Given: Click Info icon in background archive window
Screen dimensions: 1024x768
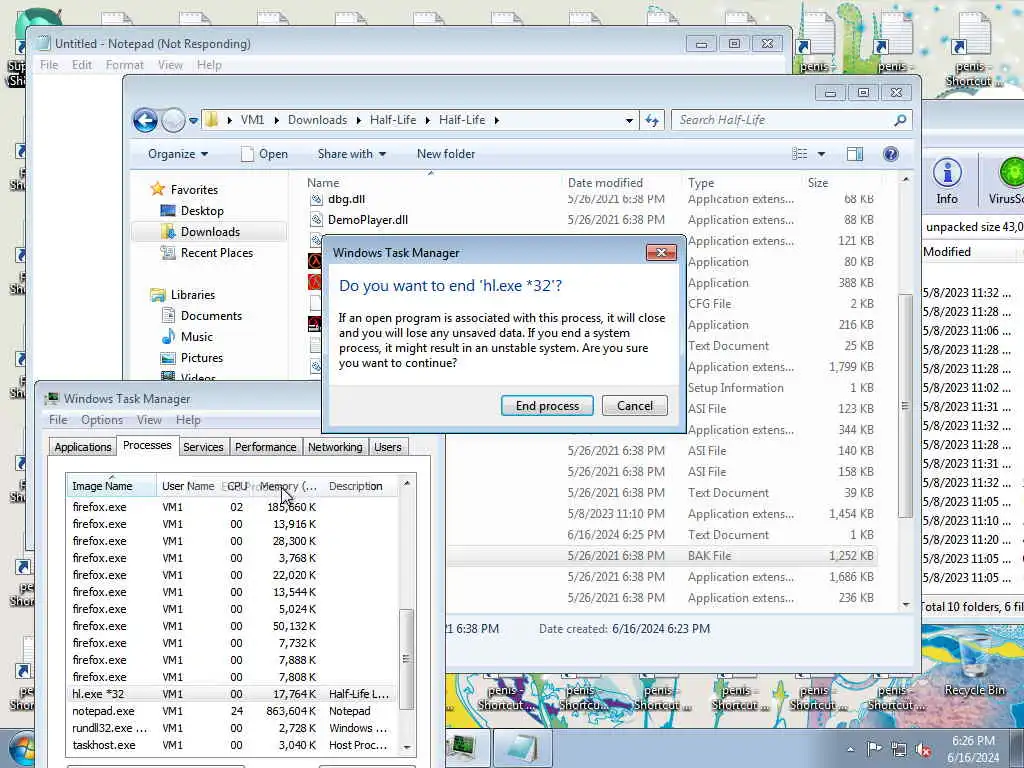Looking at the screenshot, I should 947,182.
